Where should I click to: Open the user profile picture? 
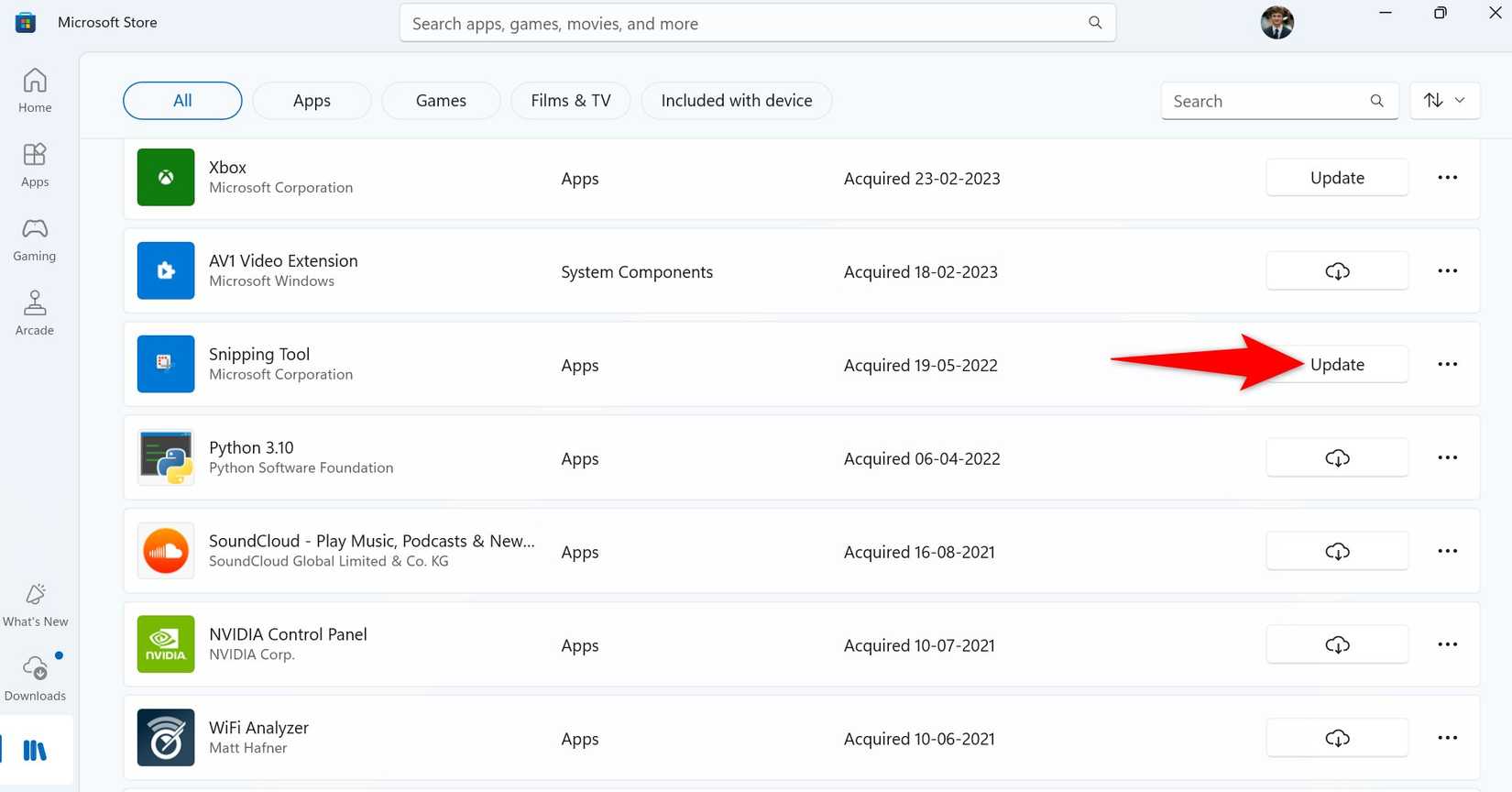(1276, 23)
